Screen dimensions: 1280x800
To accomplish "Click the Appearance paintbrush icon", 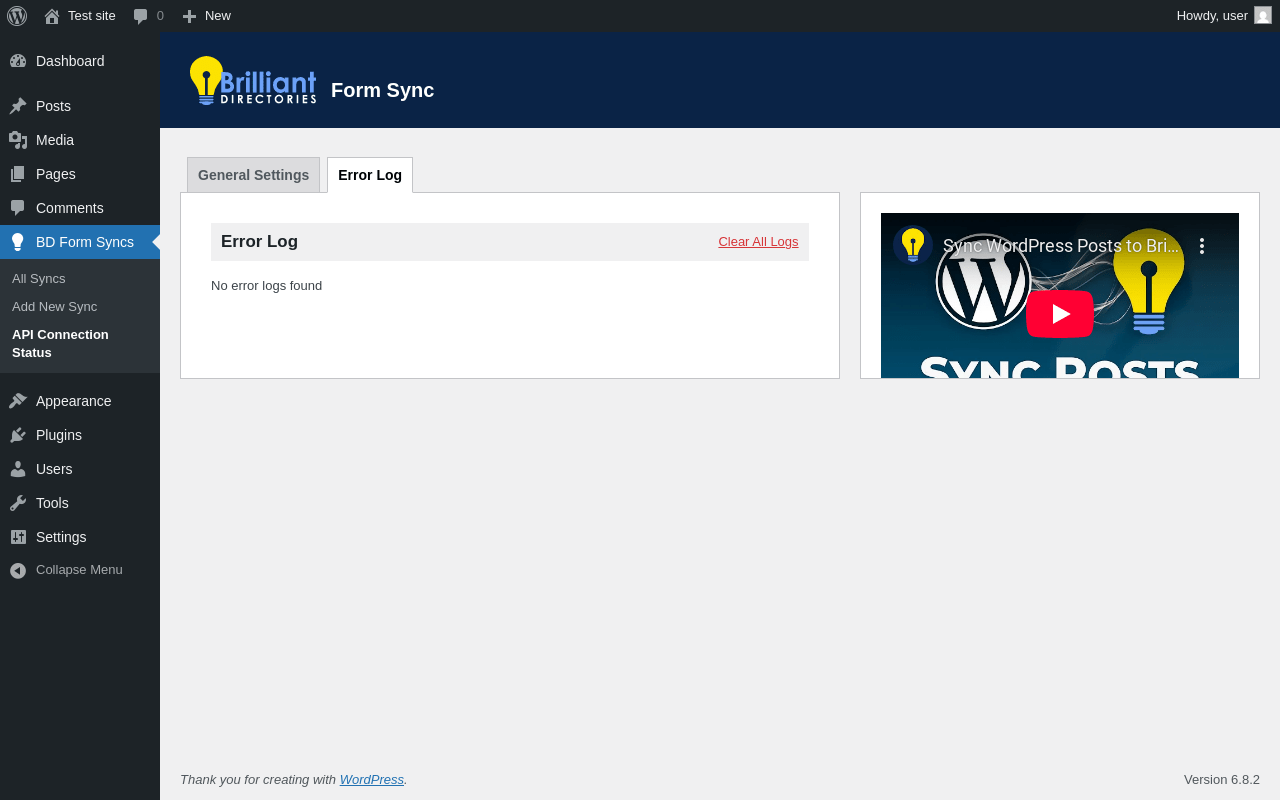I will coord(18,401).
